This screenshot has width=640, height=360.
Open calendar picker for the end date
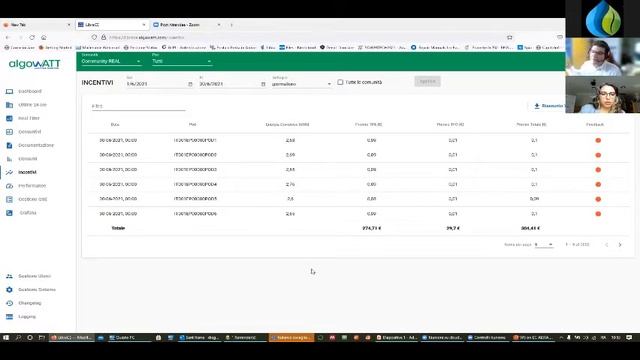point(263,84)
